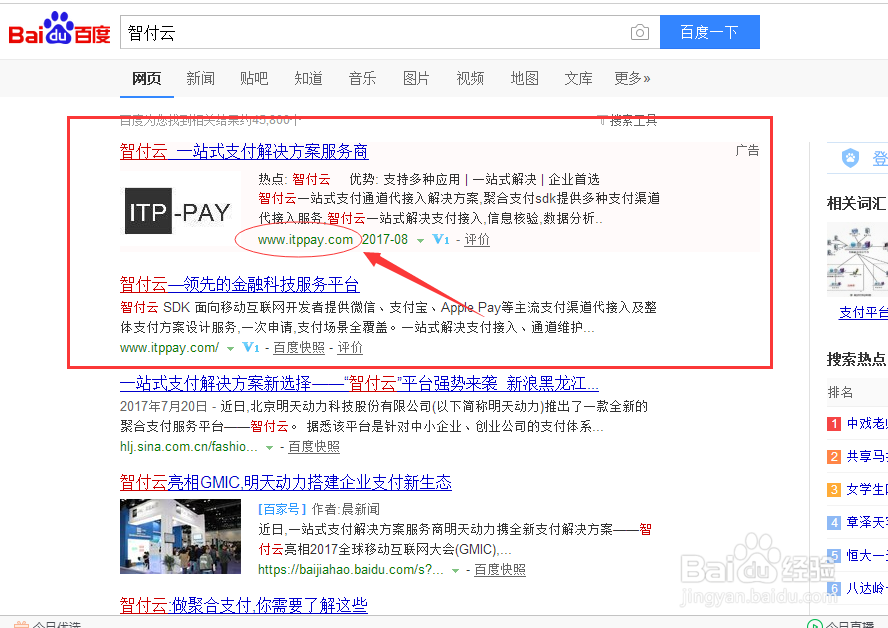The image size is (888, 628).
Task: Click the GMIC exhibition photo thumbnail
Action: coord(181,536)
